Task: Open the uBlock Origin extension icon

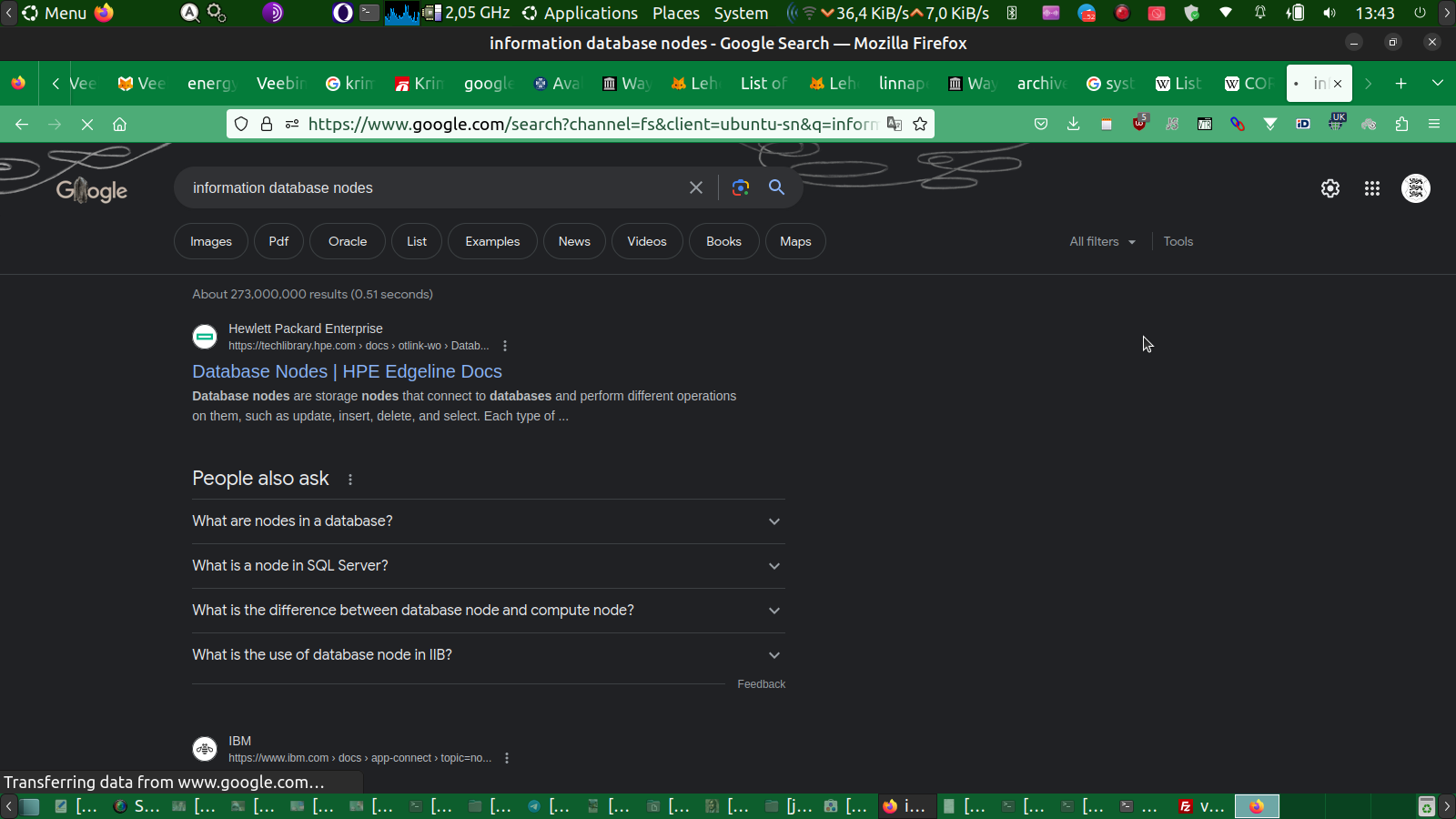Action: click(1139, 124)
